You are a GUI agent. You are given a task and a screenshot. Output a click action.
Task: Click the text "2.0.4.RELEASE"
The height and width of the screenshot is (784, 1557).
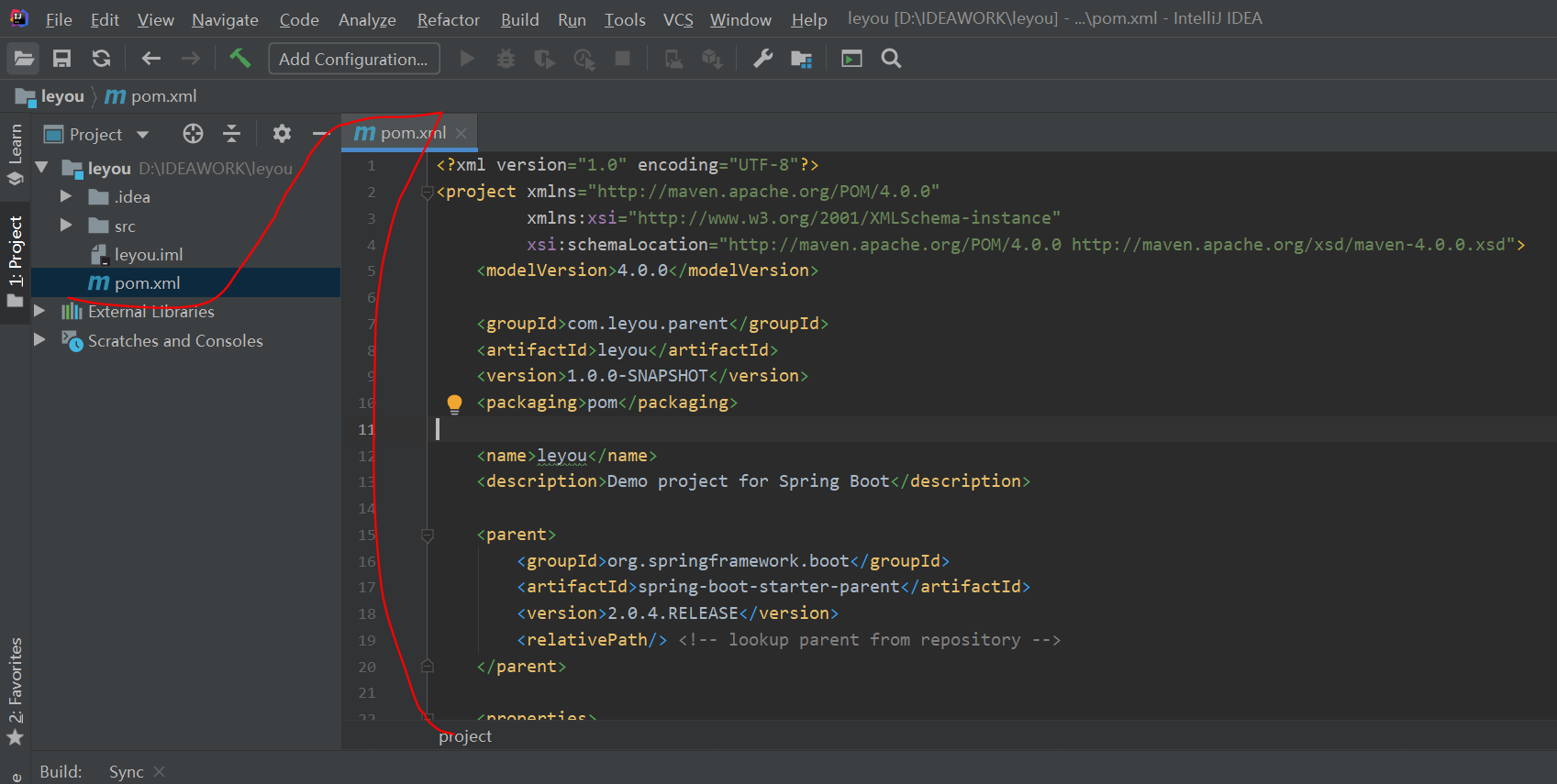tap(673, 613)
